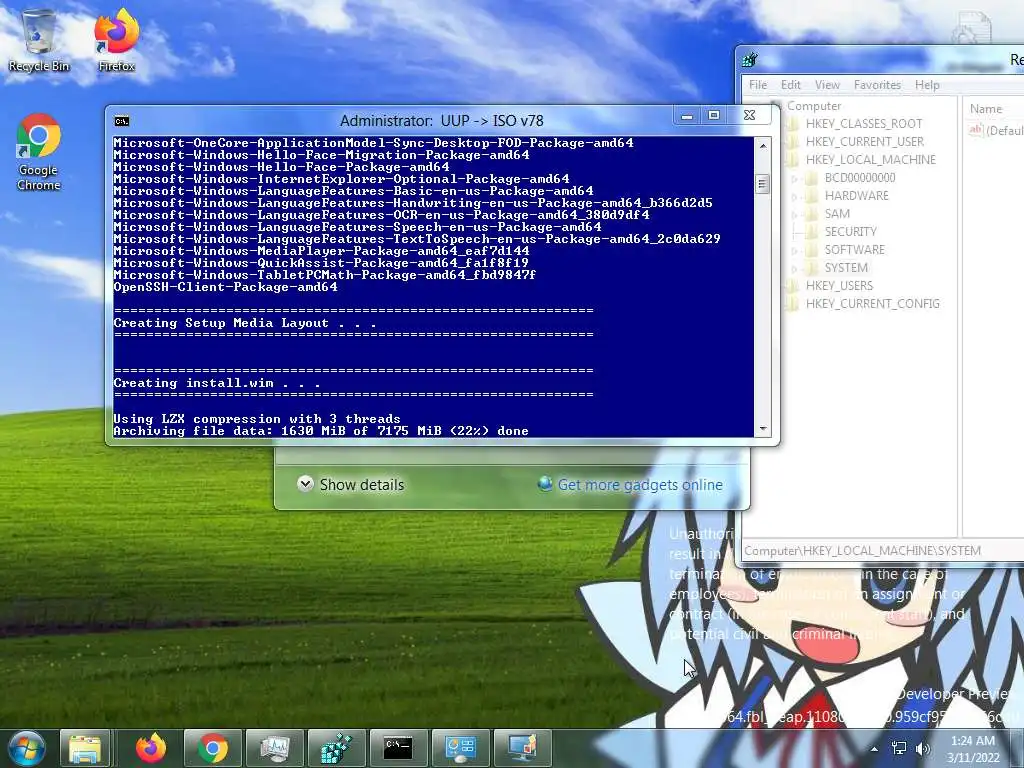The width and height of the screenshot is (1024, 768).
Task: Activate the command prompt taskbar button
Action: [398, 748]
